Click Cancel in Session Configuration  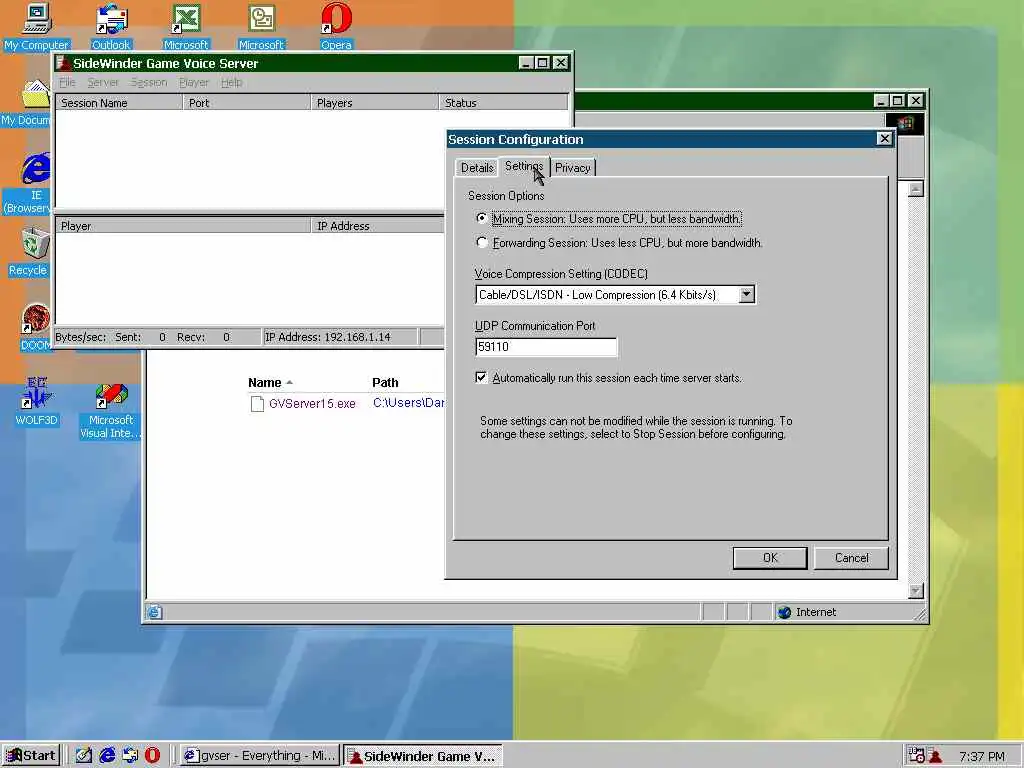tap(851, 558)
